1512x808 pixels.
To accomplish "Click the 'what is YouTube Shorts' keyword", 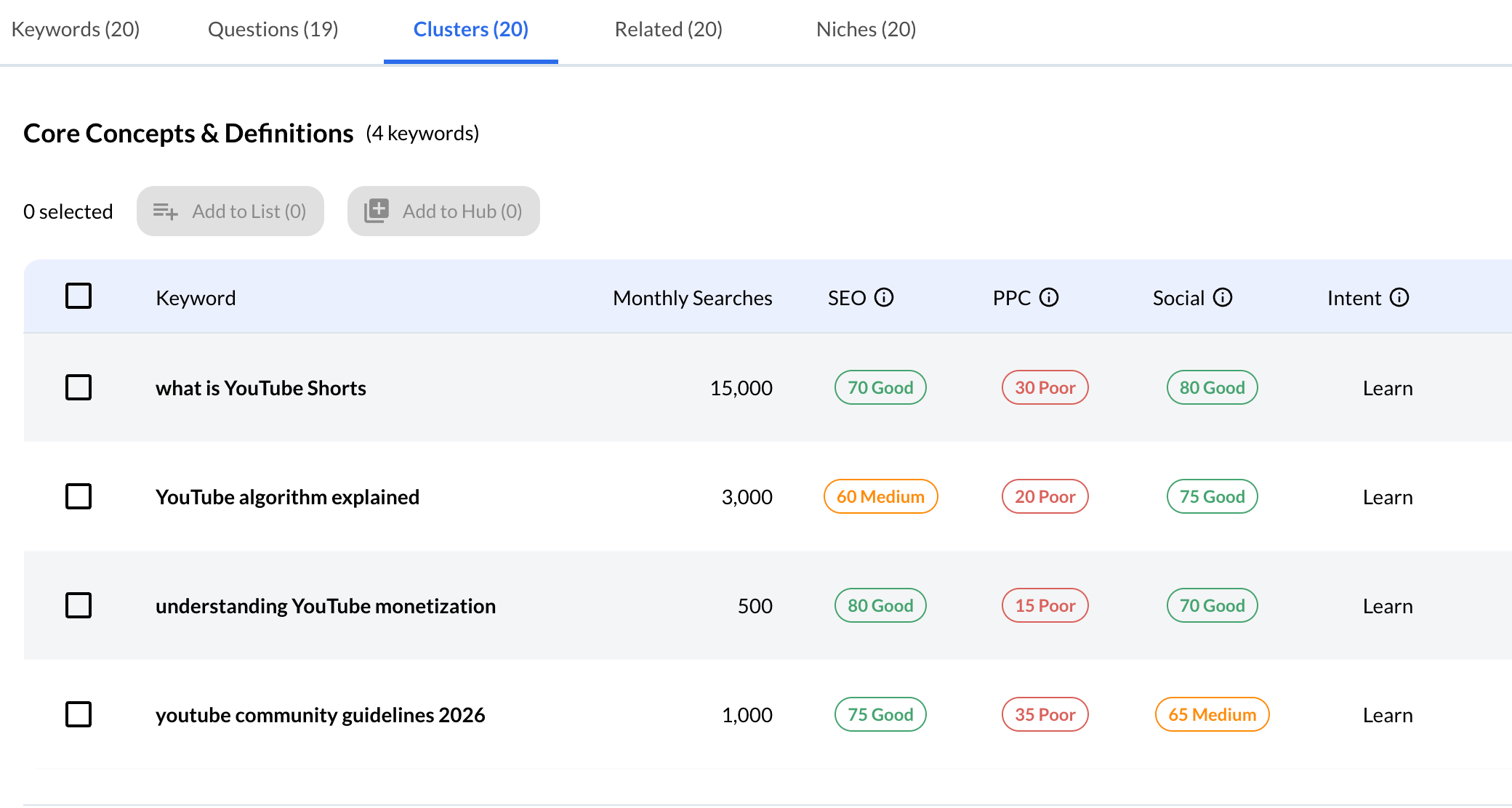I will (260, 388).
